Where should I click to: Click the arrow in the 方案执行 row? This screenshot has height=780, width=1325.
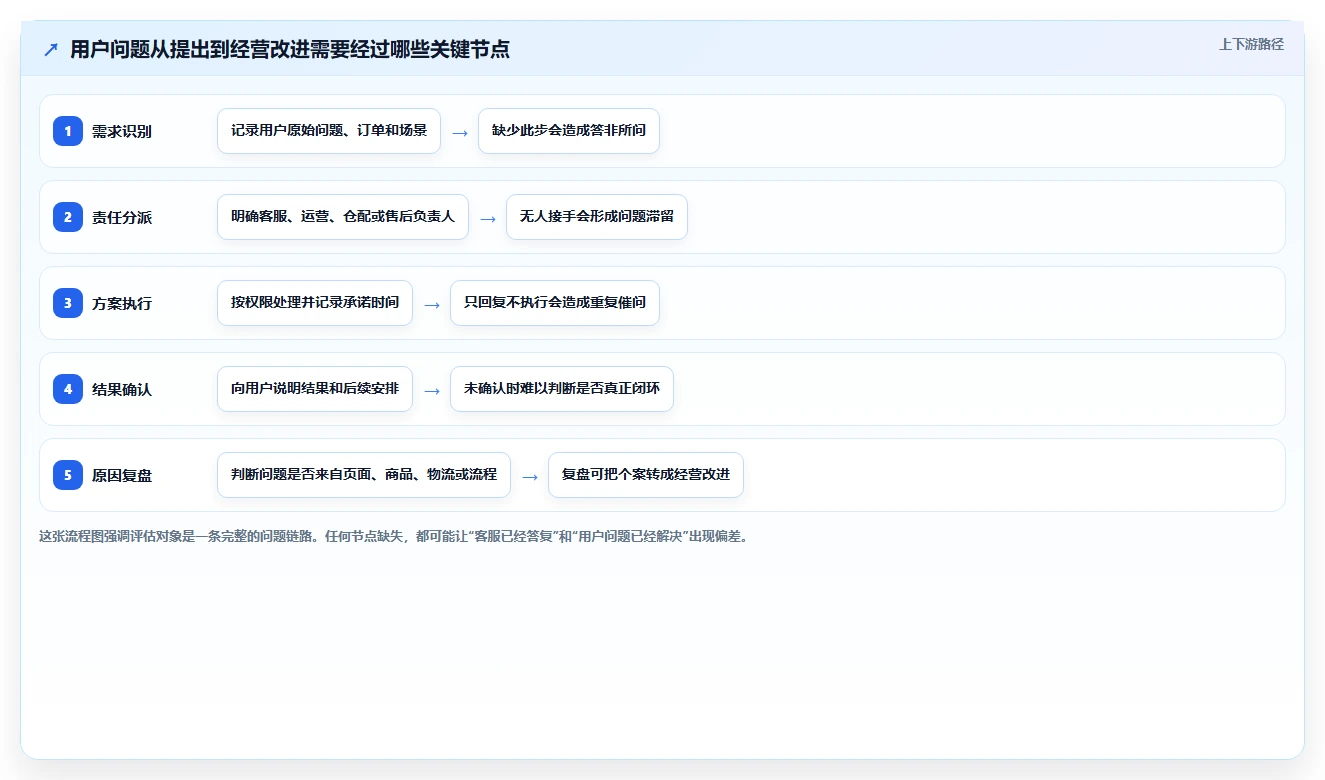coord(432,304)
